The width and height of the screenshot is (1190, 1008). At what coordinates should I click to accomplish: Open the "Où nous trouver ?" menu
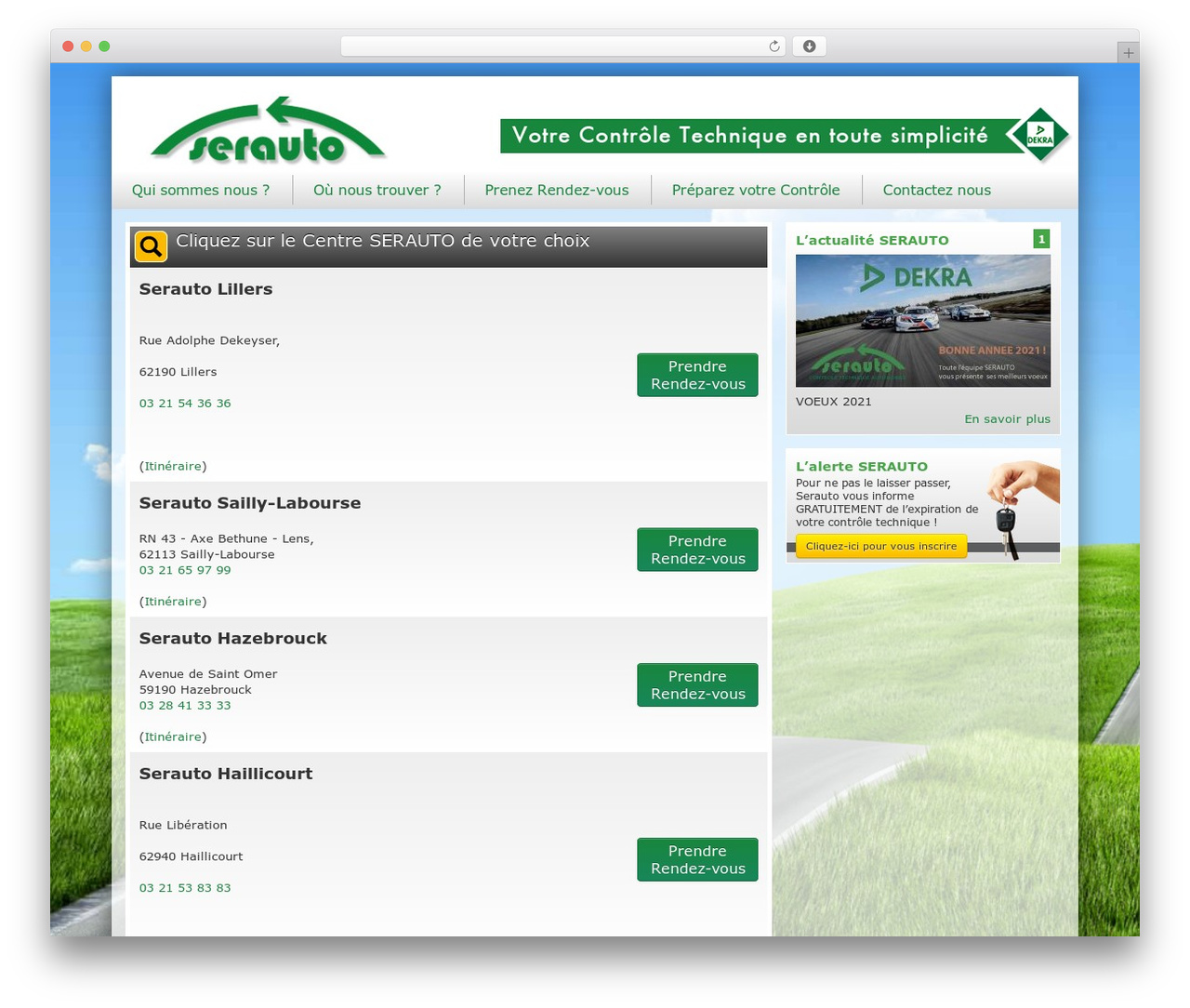(377, 190)
